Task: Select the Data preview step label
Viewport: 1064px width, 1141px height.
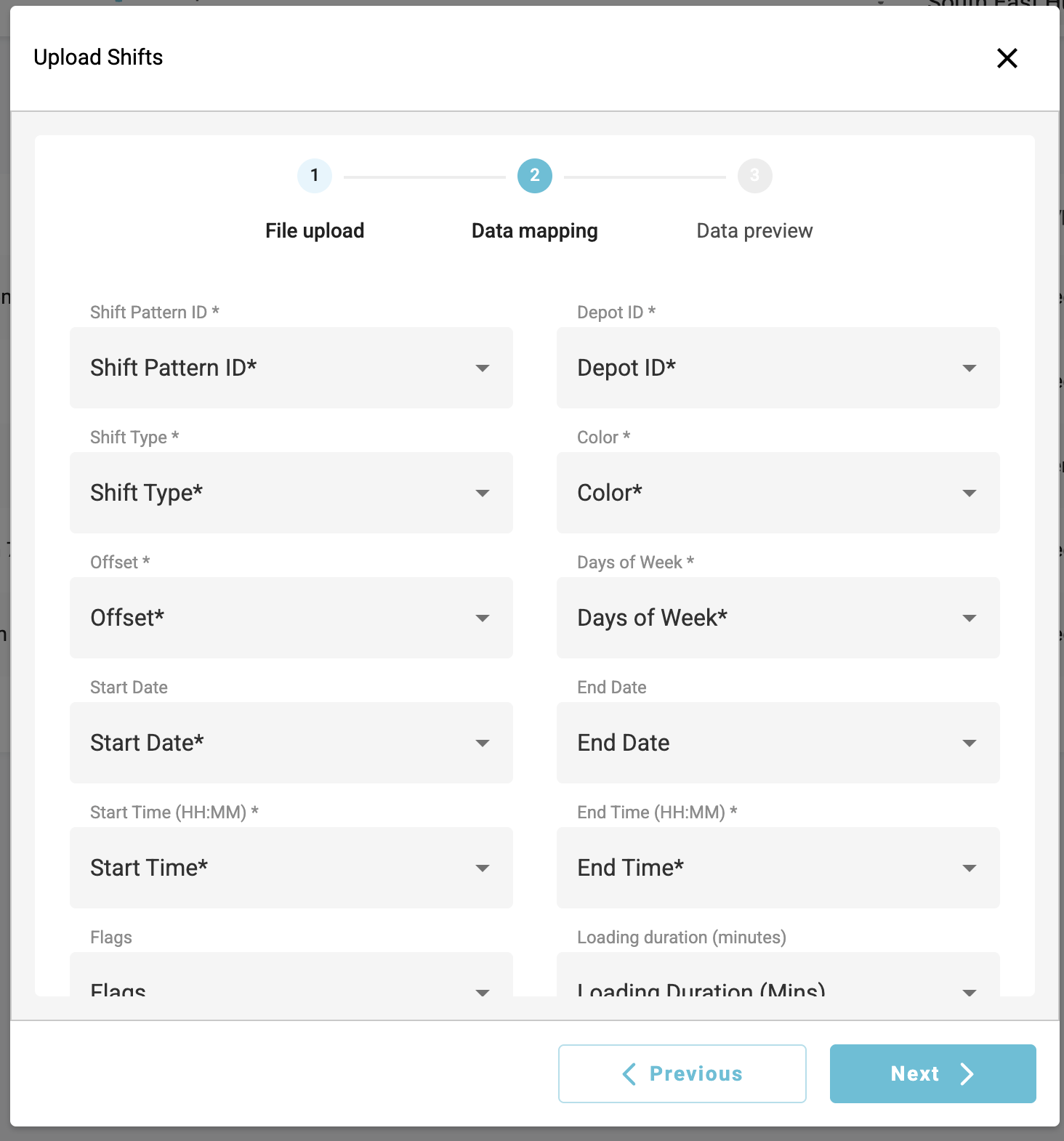Action: click(x=754, y=231)
